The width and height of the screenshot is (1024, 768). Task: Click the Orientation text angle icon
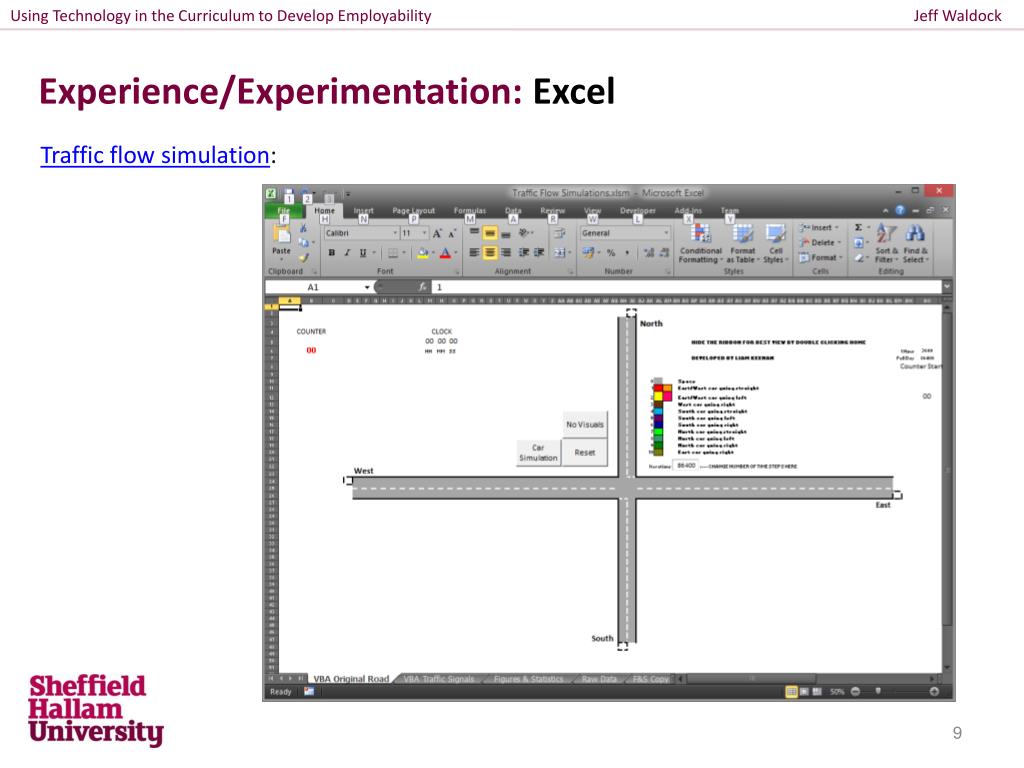tap(524, 233)
